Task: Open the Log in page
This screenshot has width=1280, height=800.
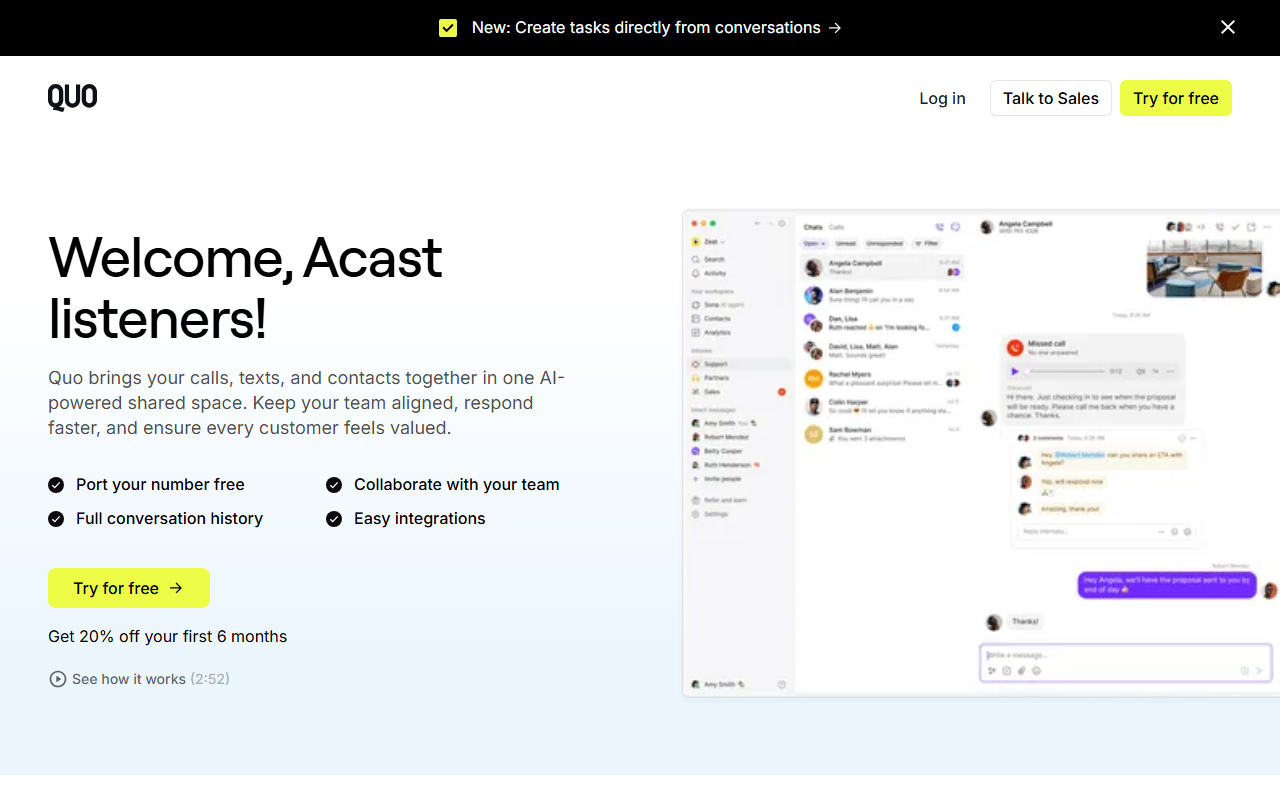Action: tap(943, 98)
